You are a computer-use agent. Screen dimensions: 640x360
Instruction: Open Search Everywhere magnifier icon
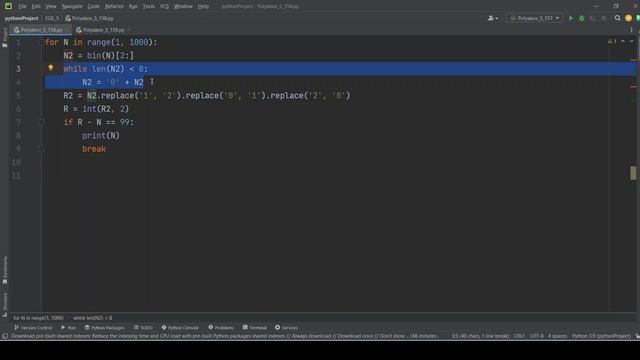pos(618,18)
